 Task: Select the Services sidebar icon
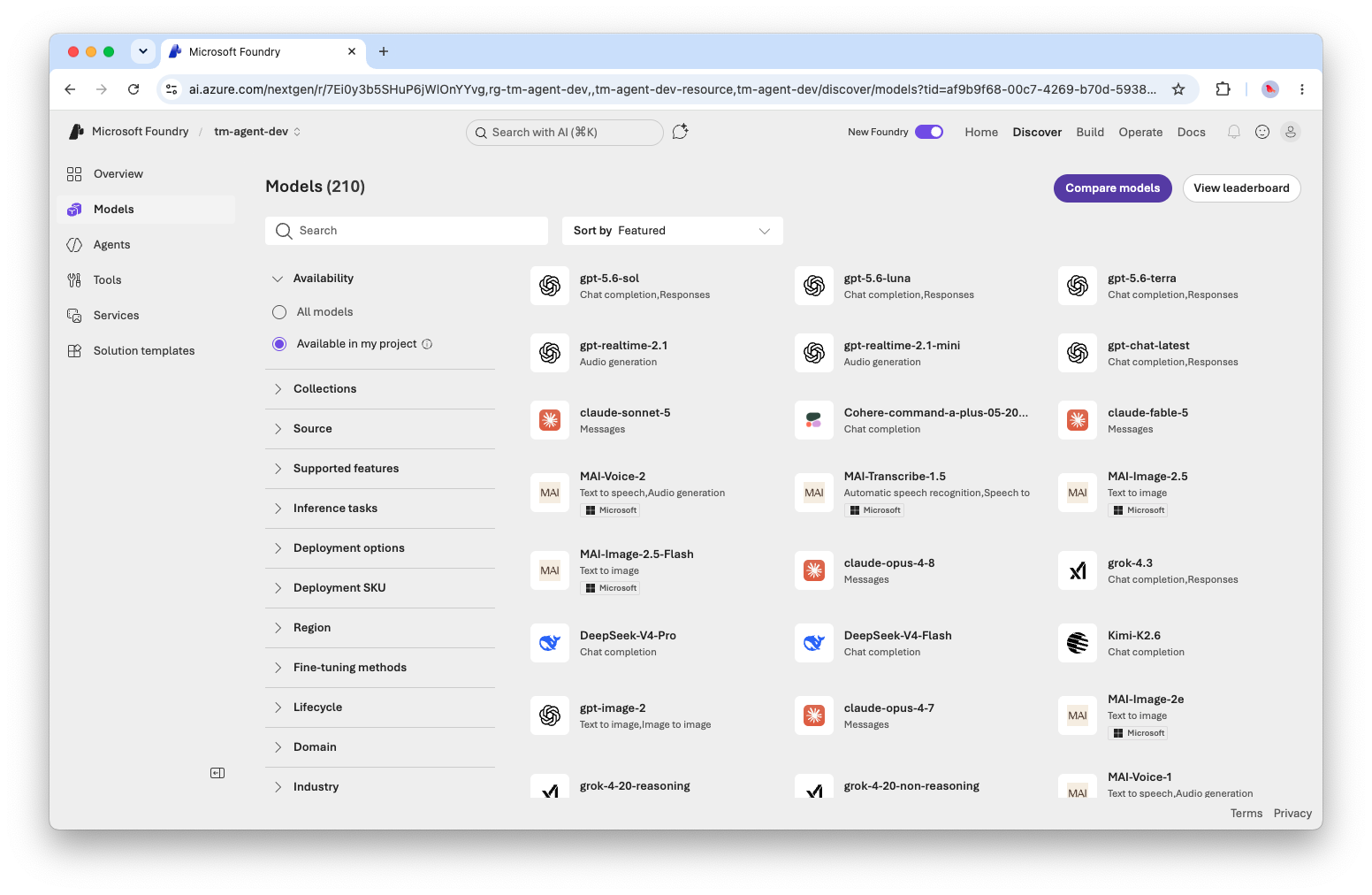click(x=74, y=316)
